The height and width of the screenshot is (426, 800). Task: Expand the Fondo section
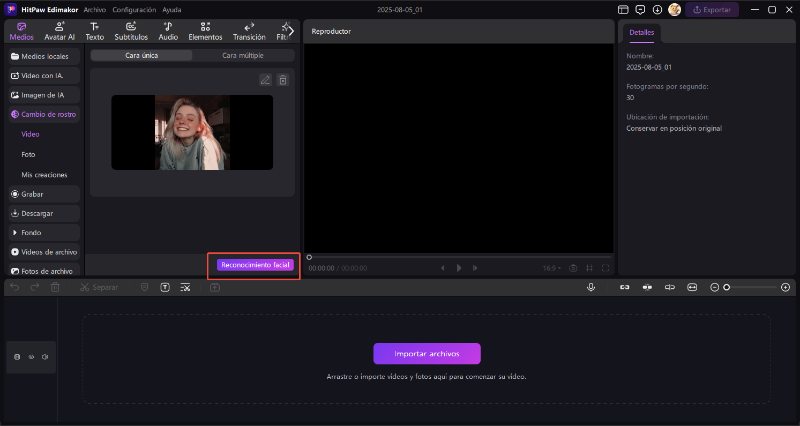coord(44,232)
